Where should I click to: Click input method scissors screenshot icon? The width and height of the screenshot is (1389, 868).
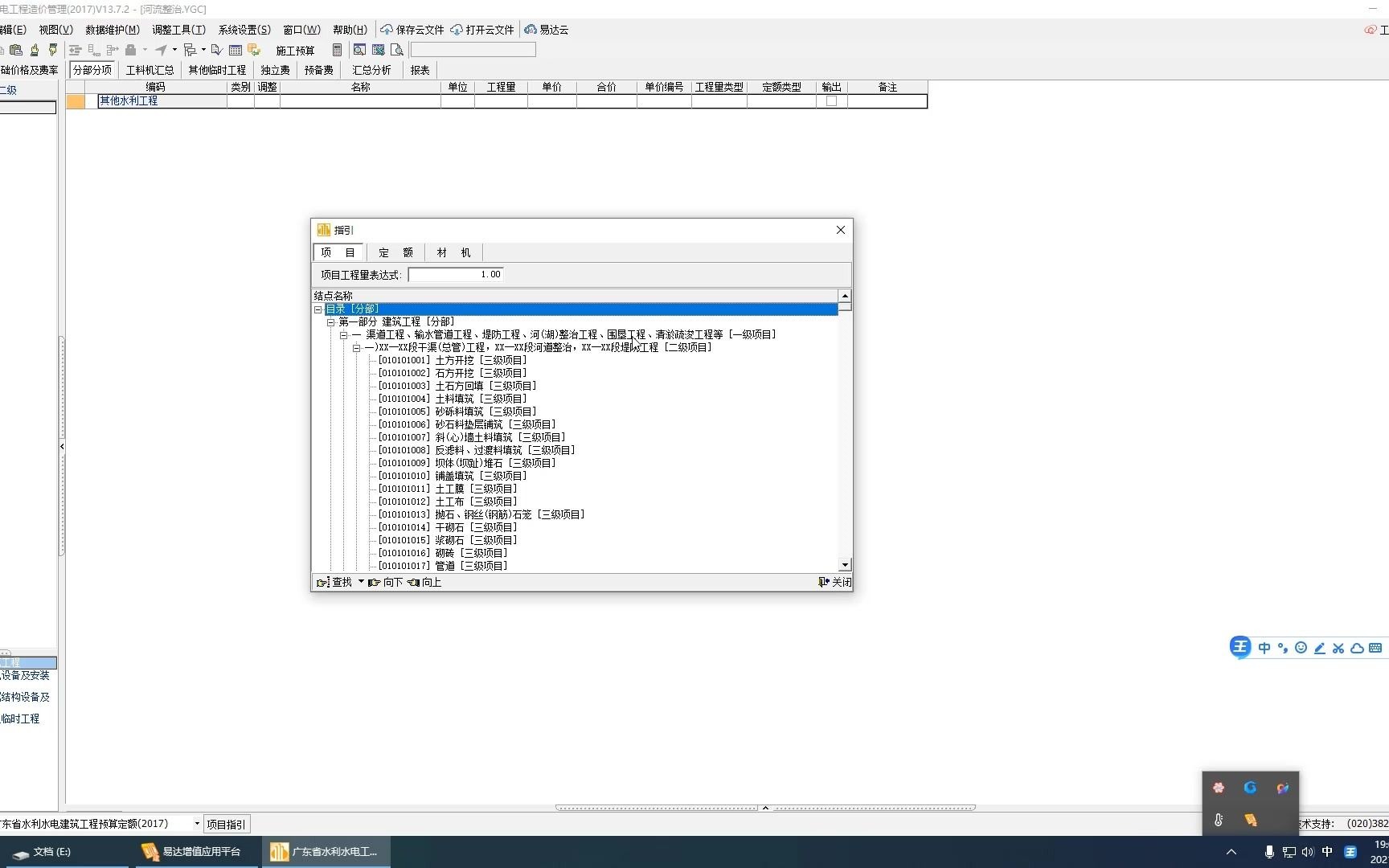click(x=1338, y=648)
